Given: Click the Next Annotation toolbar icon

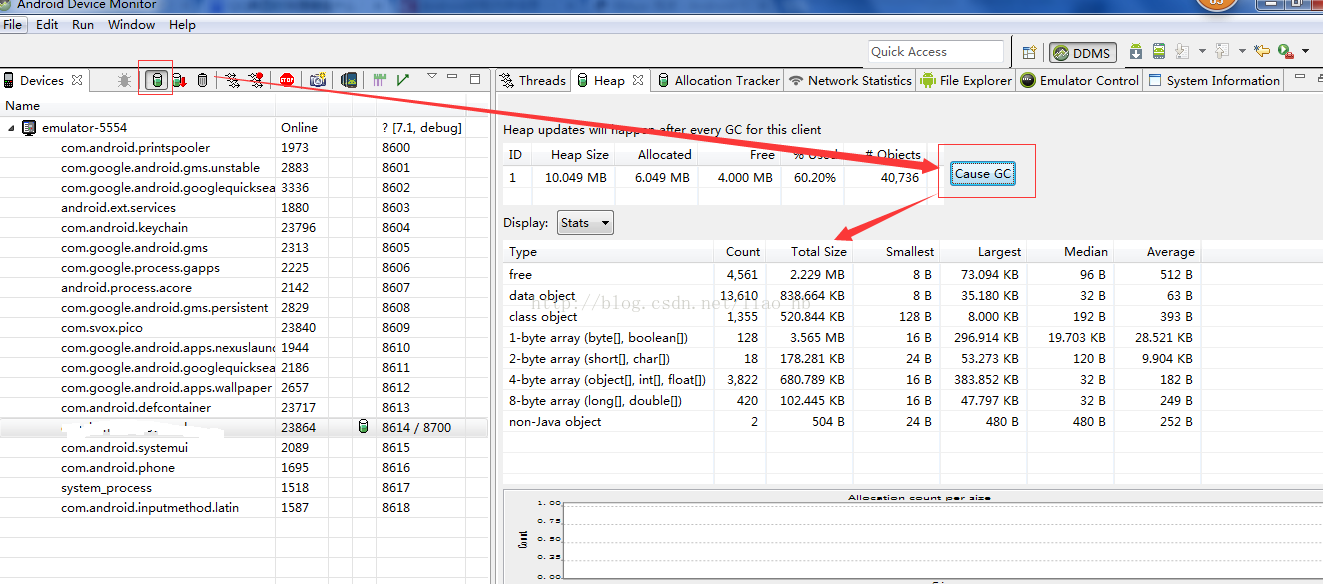Looking at the screenshot, I should click(1182, 51).
